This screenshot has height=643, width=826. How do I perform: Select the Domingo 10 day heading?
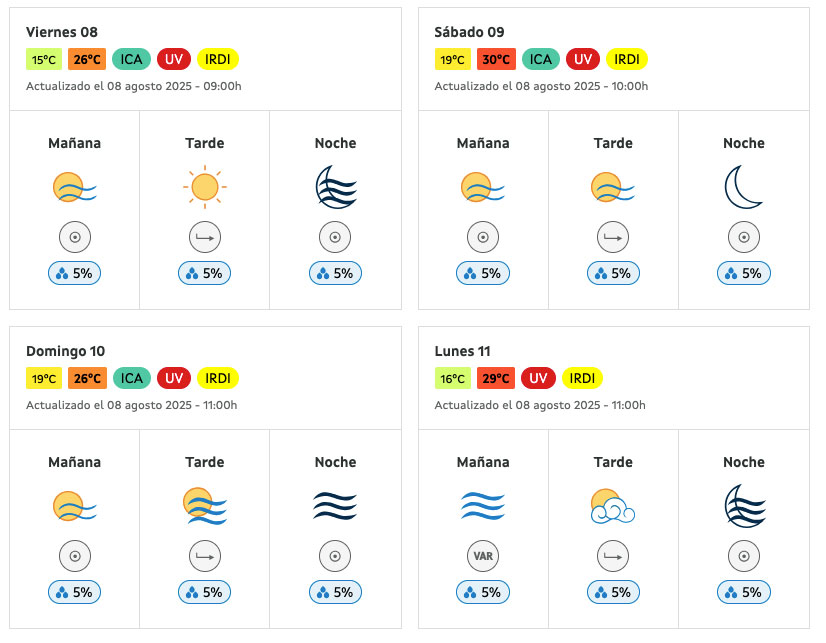click(x=65, y=351)
